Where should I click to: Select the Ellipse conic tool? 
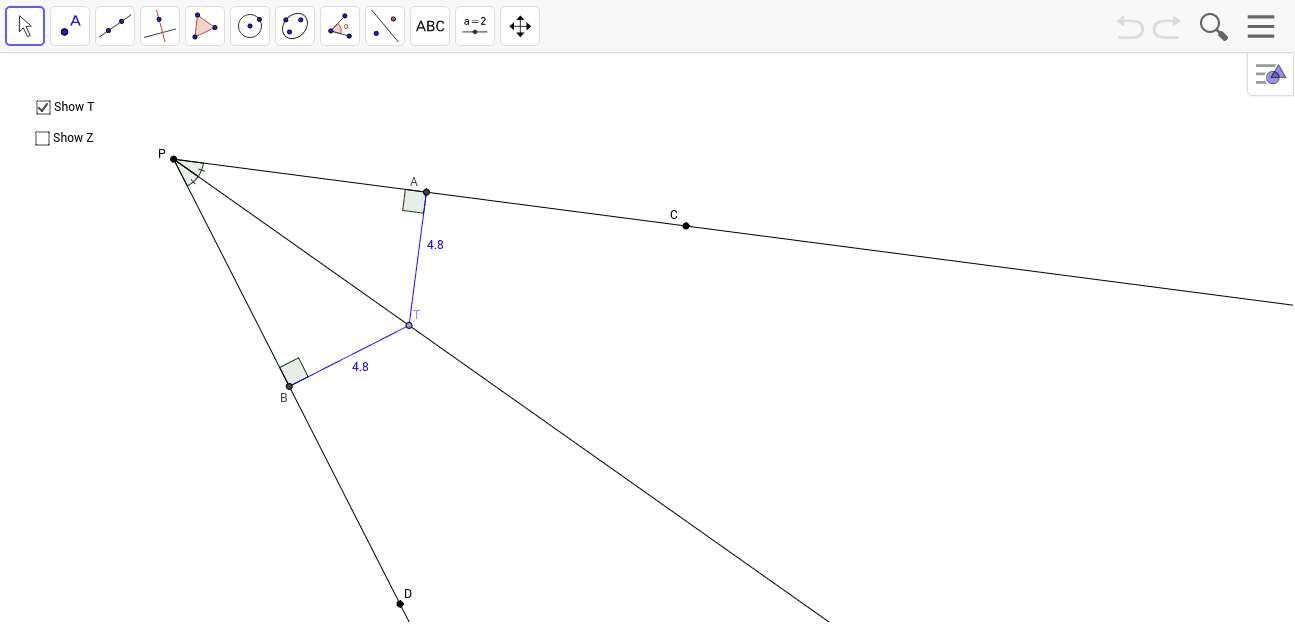(295, 26)
